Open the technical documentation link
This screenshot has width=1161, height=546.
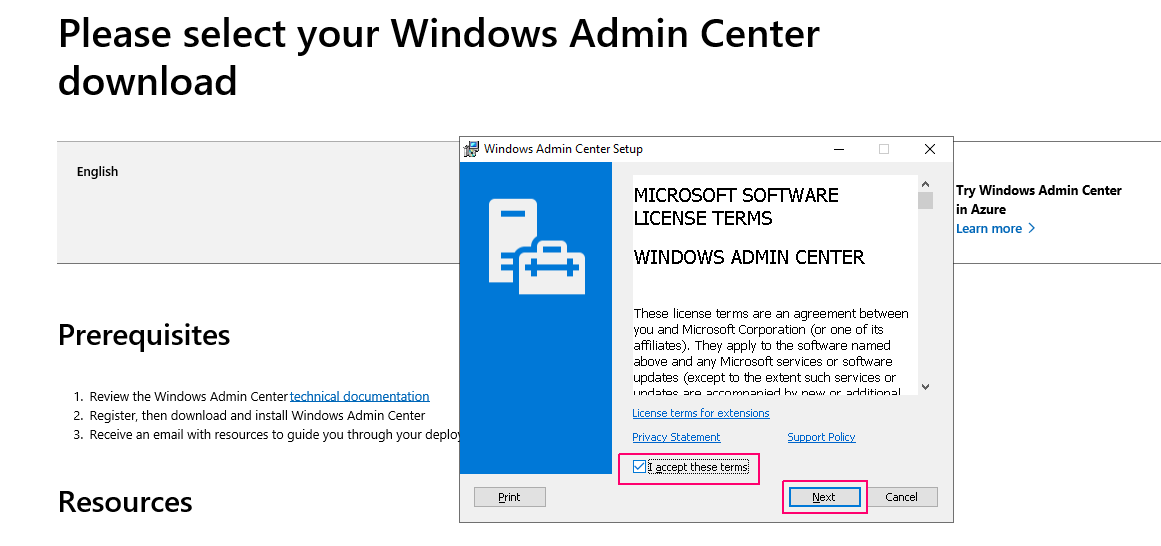pos(360,396)
